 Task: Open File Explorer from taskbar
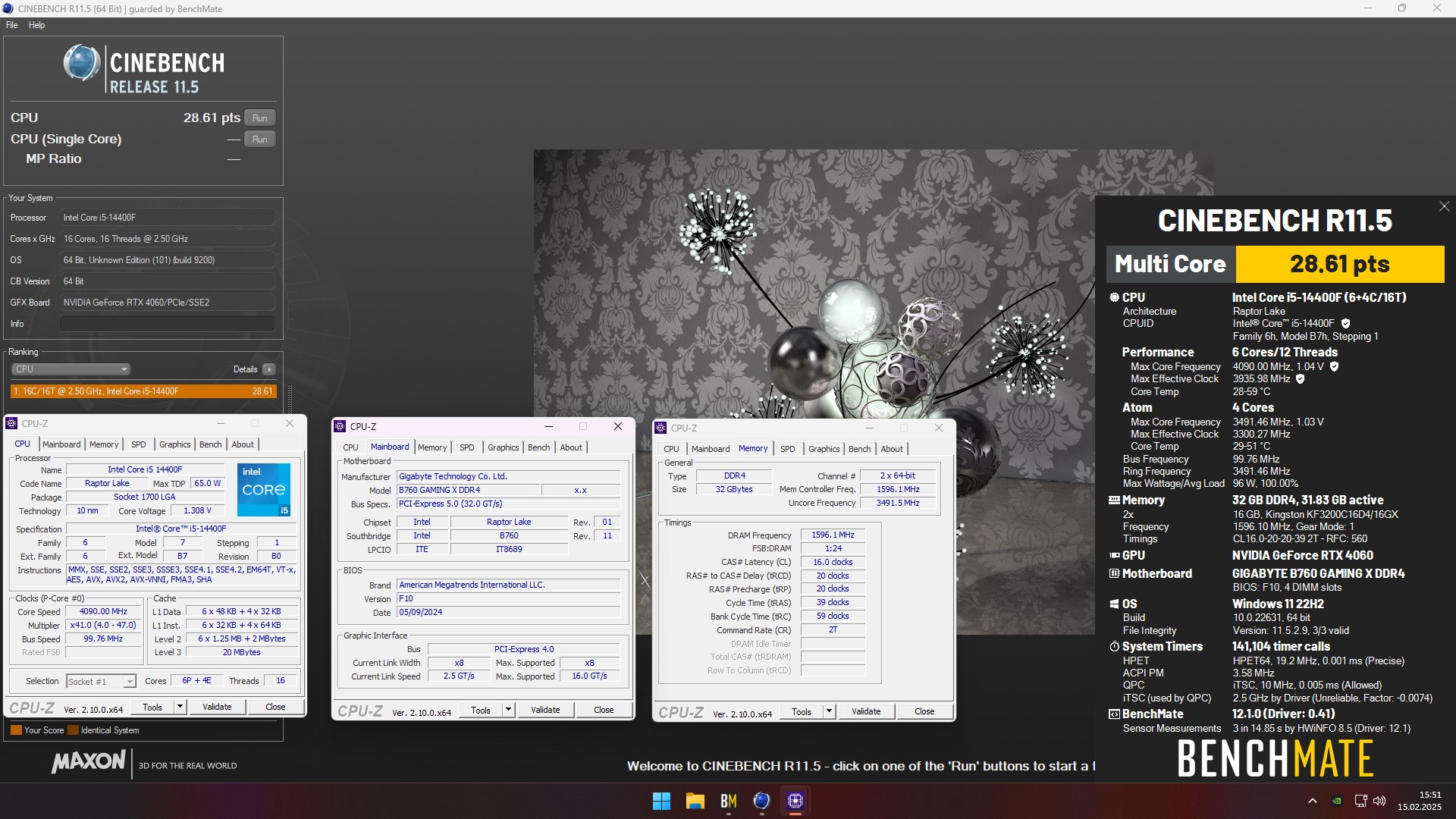695,801
